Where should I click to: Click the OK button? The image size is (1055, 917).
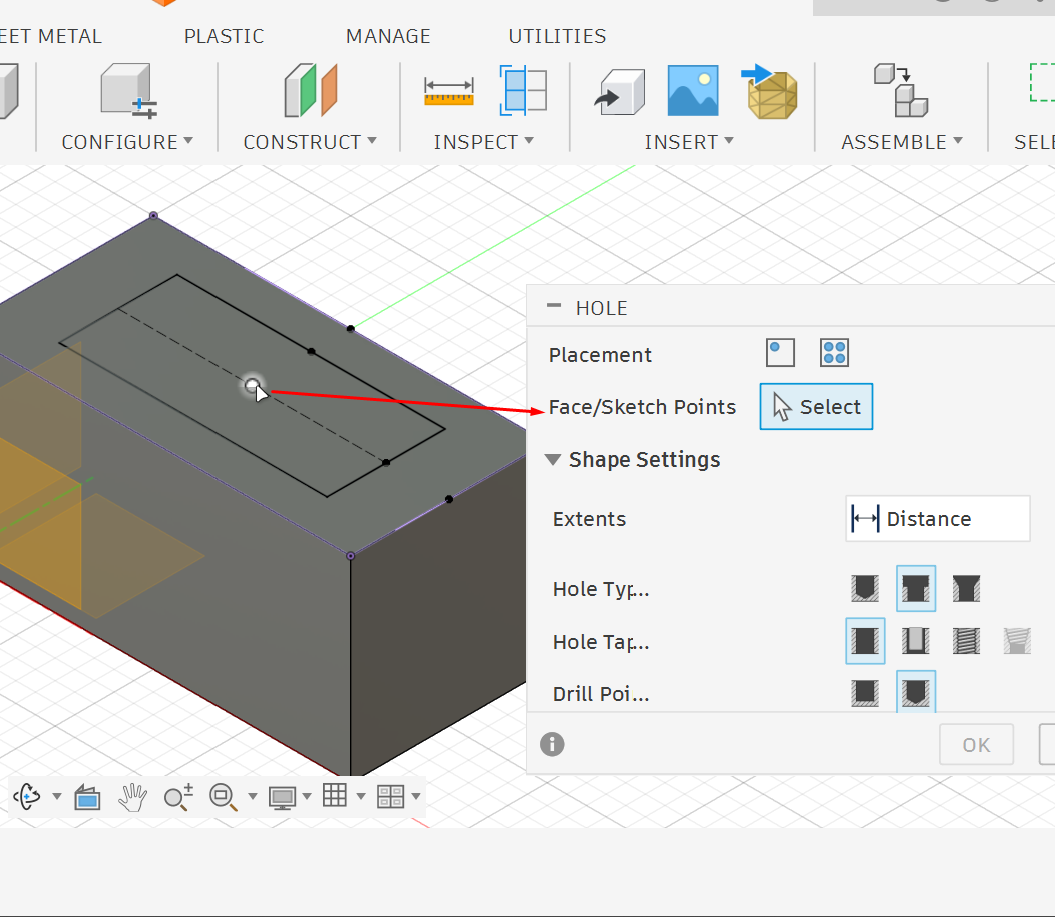click(976, 745)
